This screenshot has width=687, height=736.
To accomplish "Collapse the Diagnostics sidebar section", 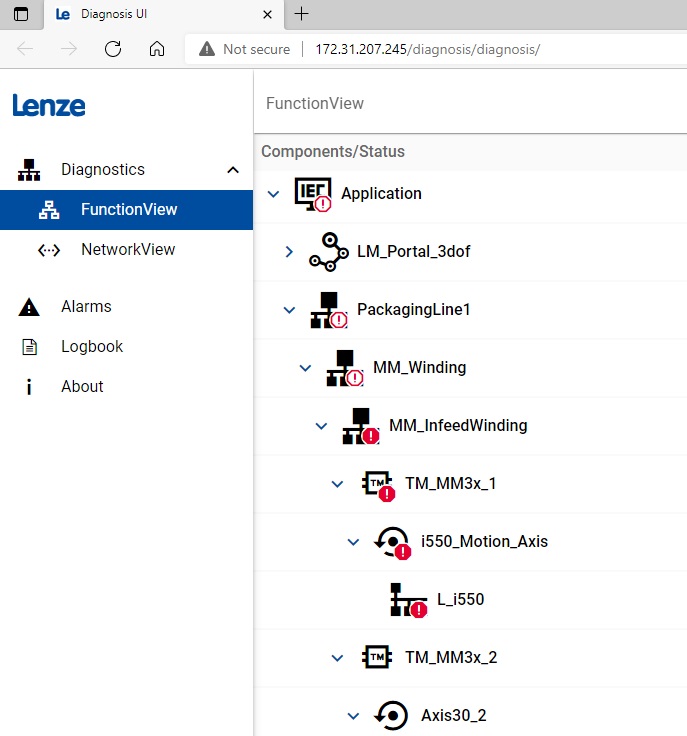I will click(233, 170).
